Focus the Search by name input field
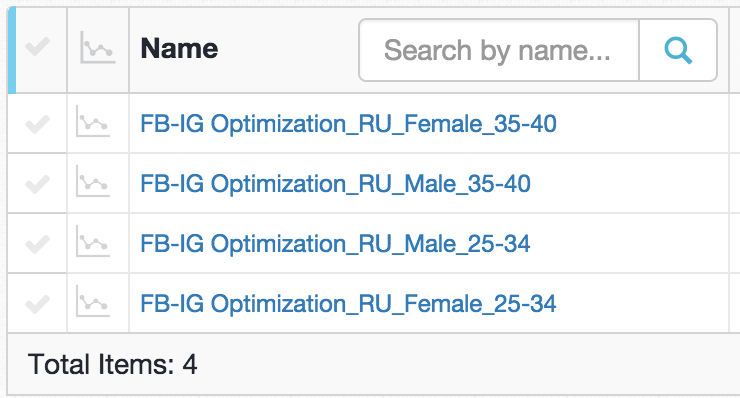Viewport: 740px width, 398px height. [498, 50]
